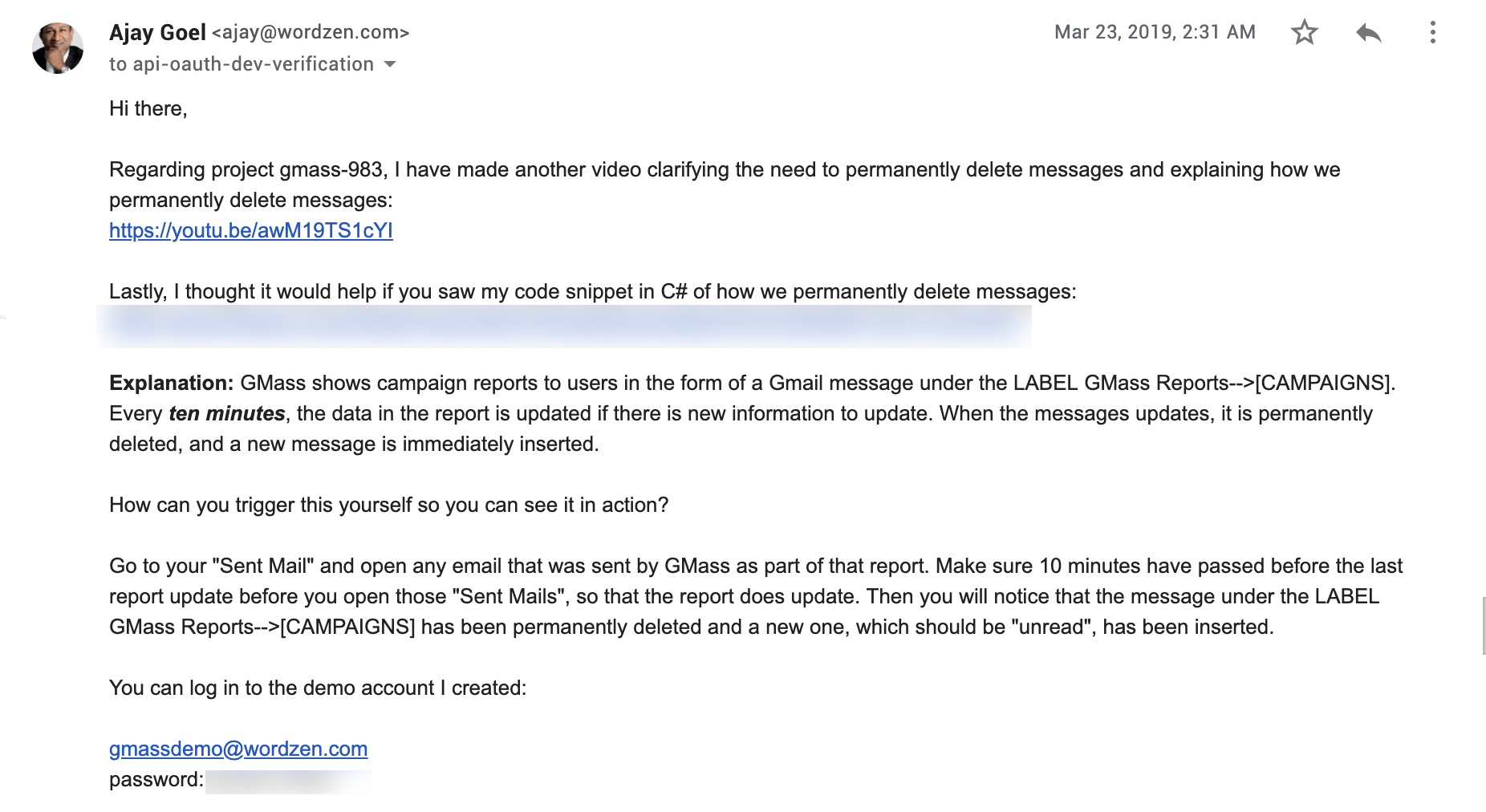Click the bold italic 'ten minutes' text

227,413
